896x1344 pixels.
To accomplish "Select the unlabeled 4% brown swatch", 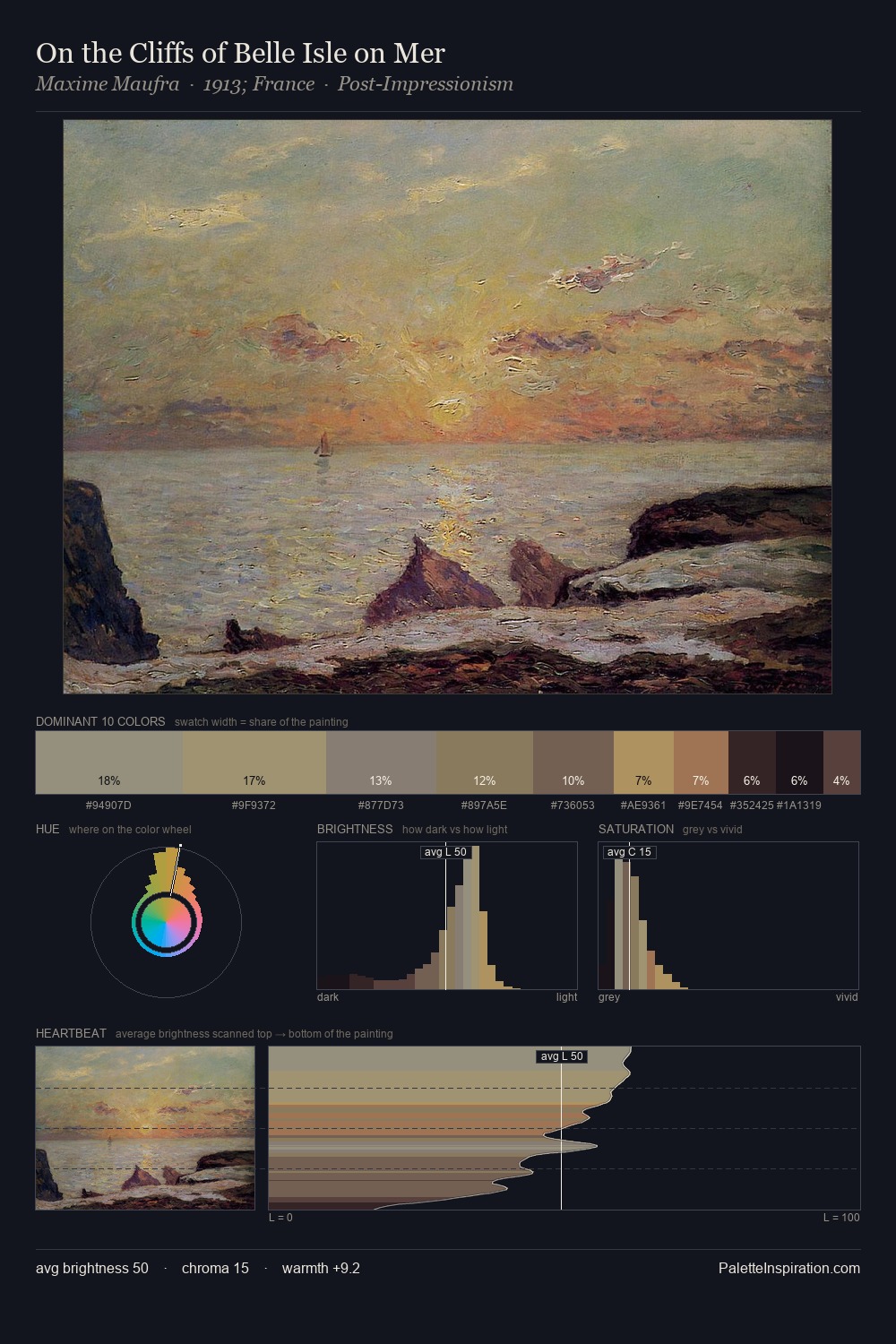I will [x=841, y=762].
